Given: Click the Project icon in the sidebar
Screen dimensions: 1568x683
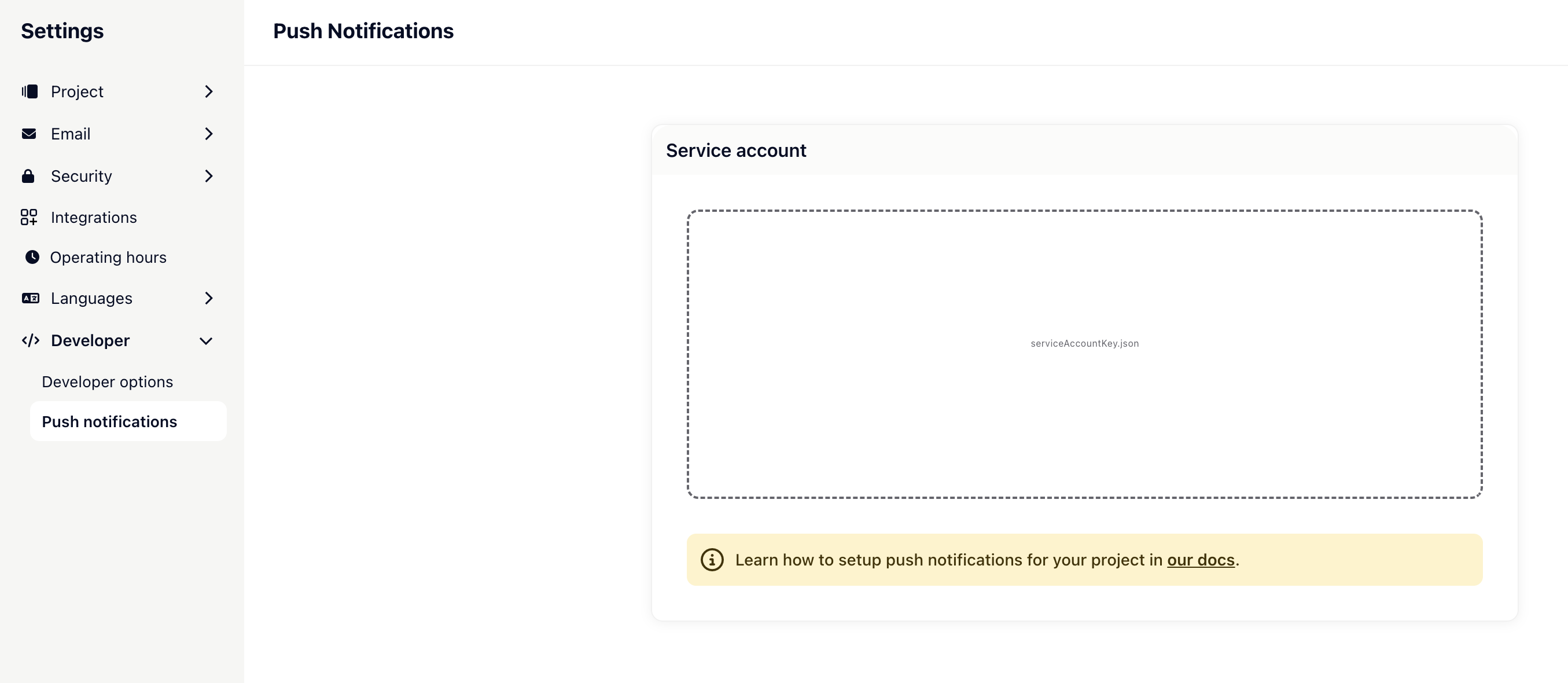Looking at the screenshot, I should [29, 91].
